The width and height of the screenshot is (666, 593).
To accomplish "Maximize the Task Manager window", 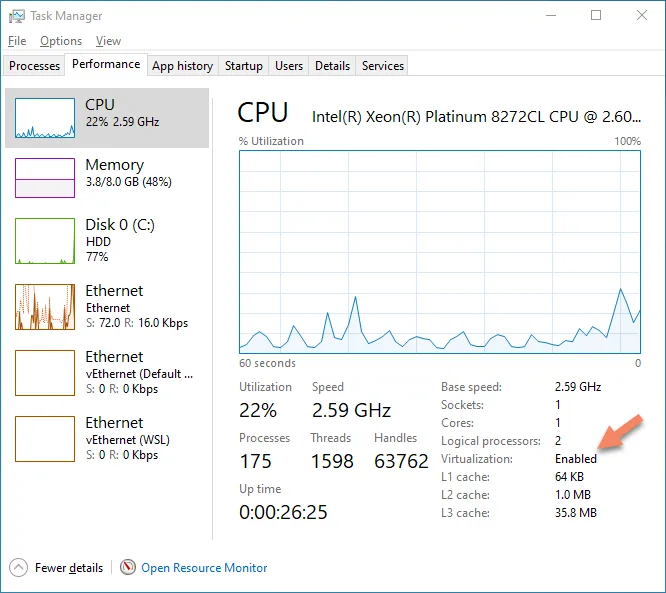I will click(596, 16).
